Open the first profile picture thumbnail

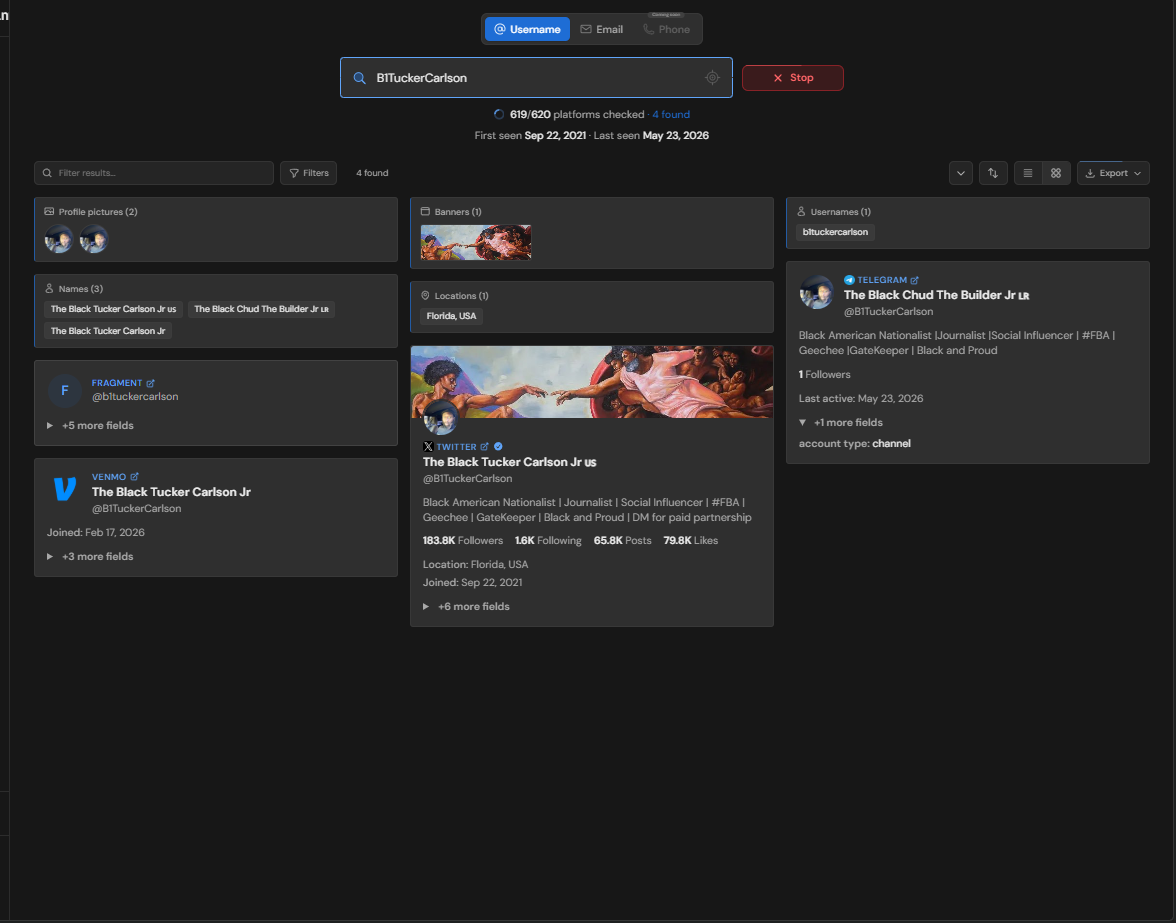click(x=58, y=239)
